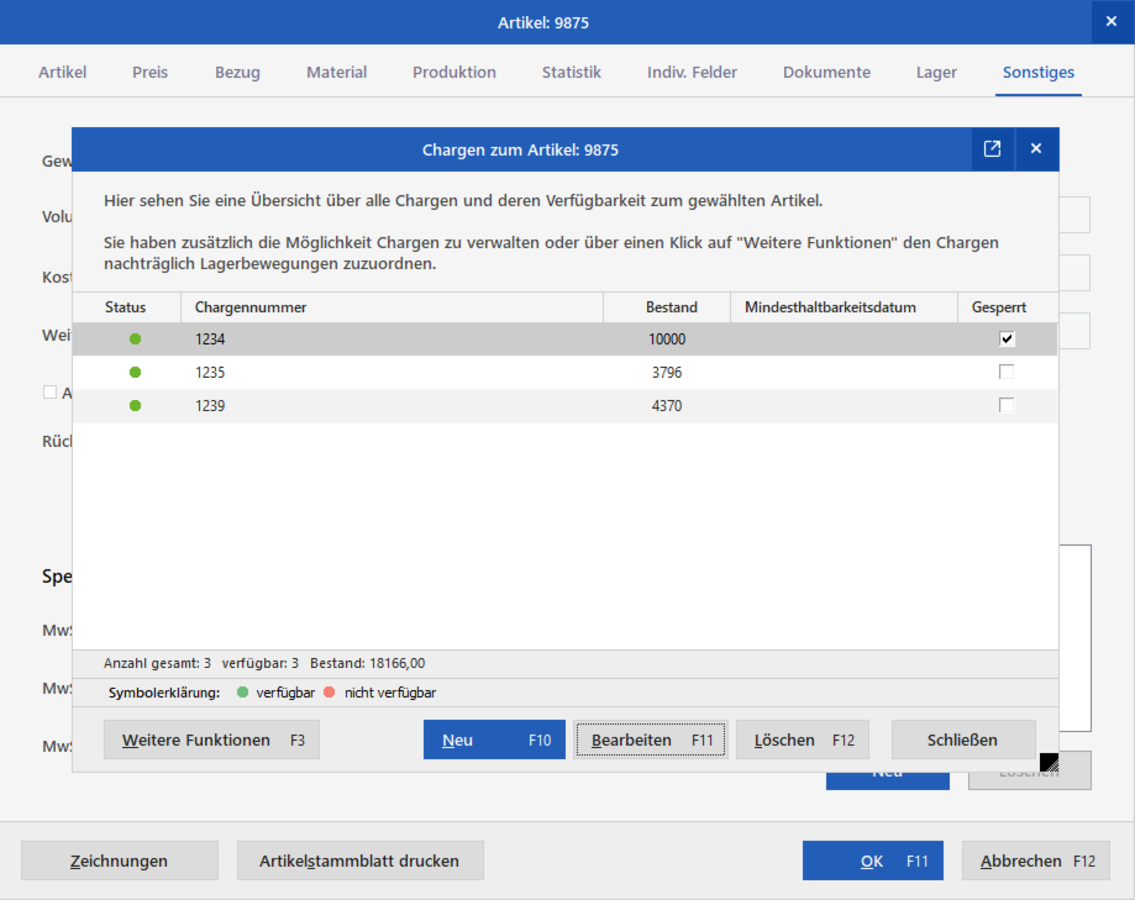
Task: Click the Schließen button
Action: coord(963,740)
